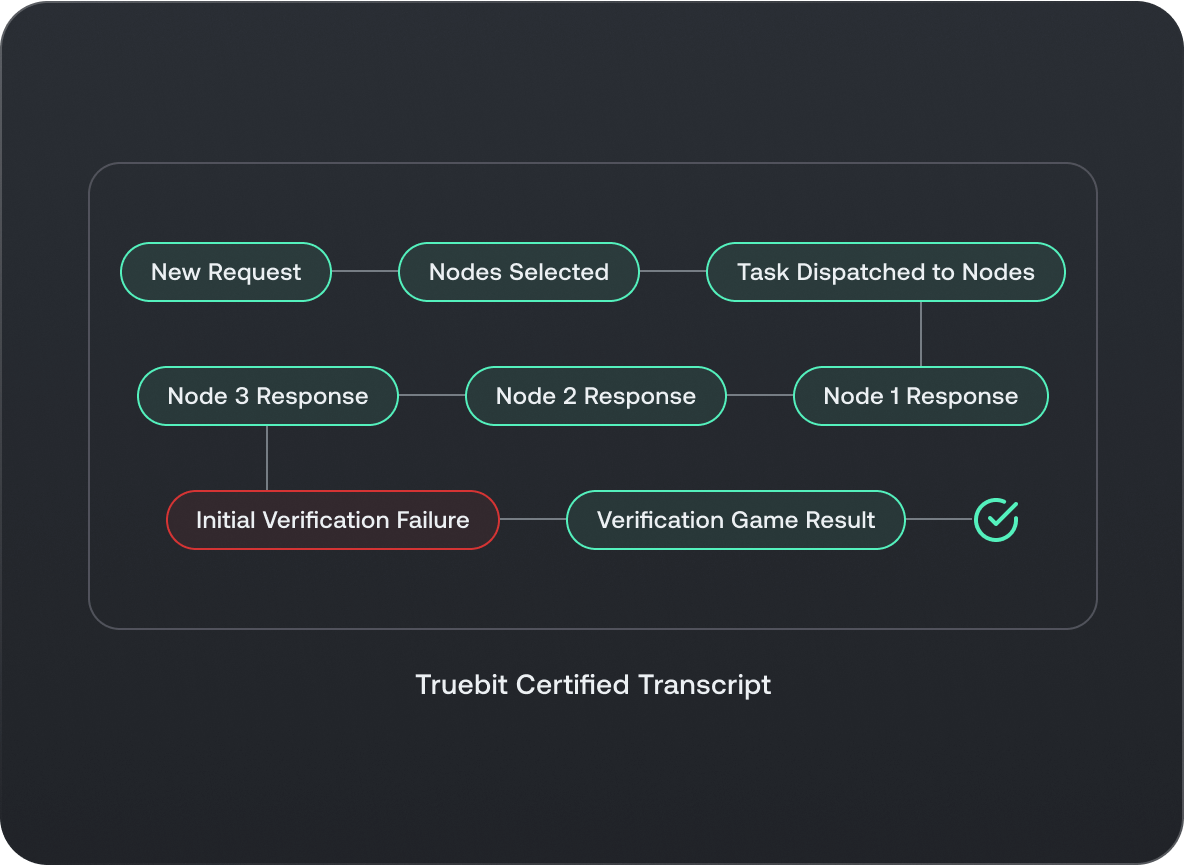Click the green verification success checkmark icon
Screen dimensions: 1184x865
(x=996, y=520)
